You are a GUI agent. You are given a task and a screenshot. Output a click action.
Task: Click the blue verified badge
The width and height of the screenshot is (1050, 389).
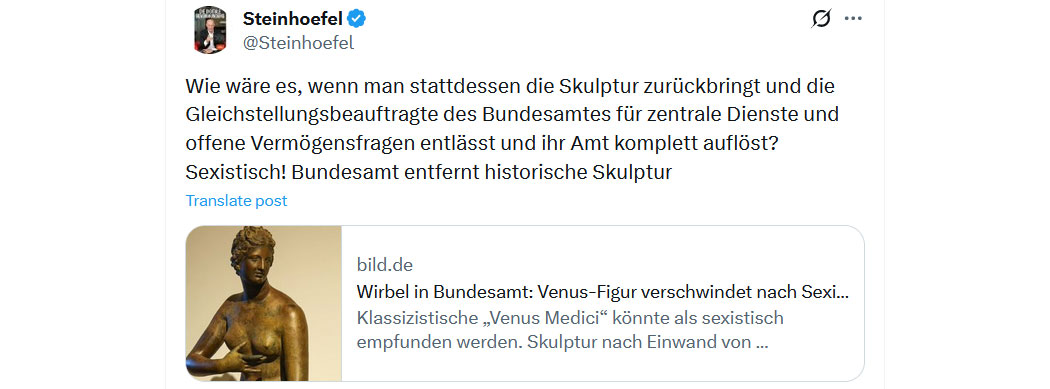356,19
